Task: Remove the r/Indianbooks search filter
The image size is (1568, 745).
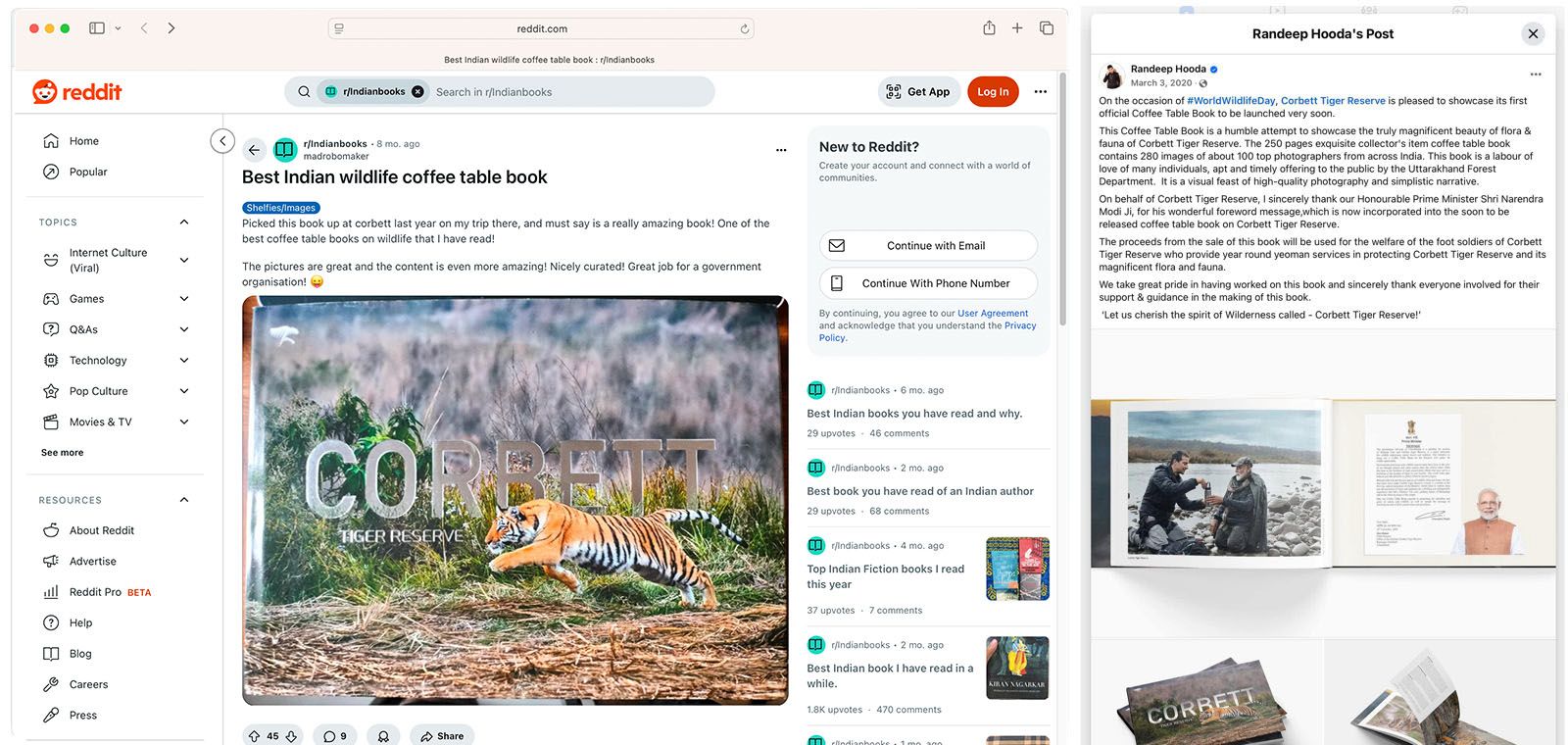Action: point(417,92)
